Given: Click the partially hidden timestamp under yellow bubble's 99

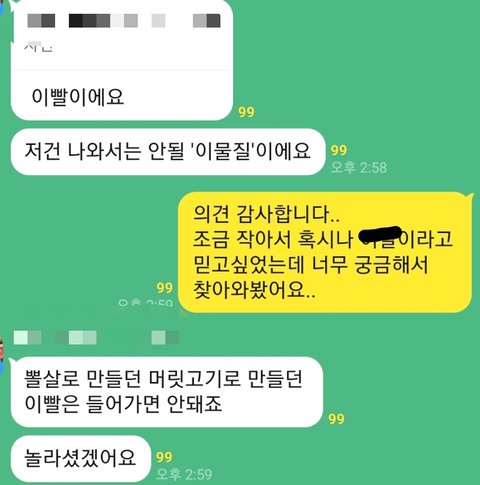Looking at the screenshot, I should point(146,303).
